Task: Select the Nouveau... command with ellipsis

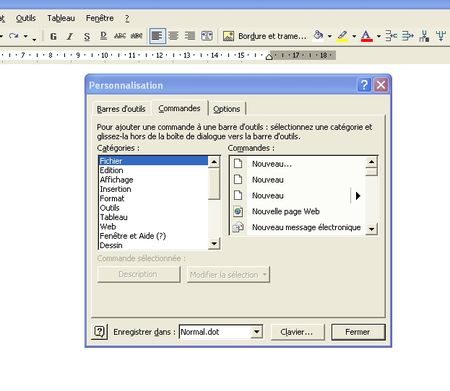Action: click(x=298, y=164)
